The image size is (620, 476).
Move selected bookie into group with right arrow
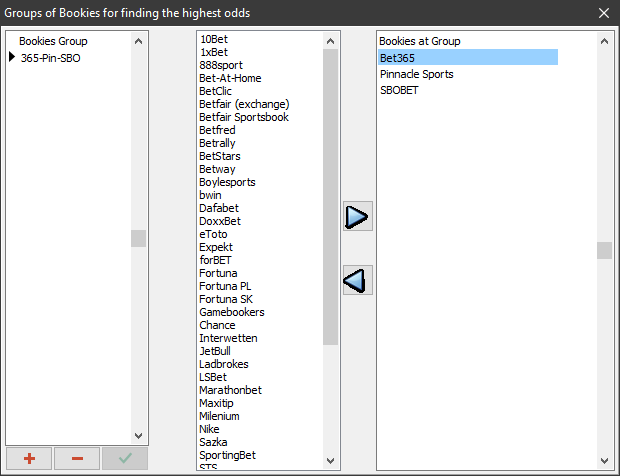pos(357,216)
